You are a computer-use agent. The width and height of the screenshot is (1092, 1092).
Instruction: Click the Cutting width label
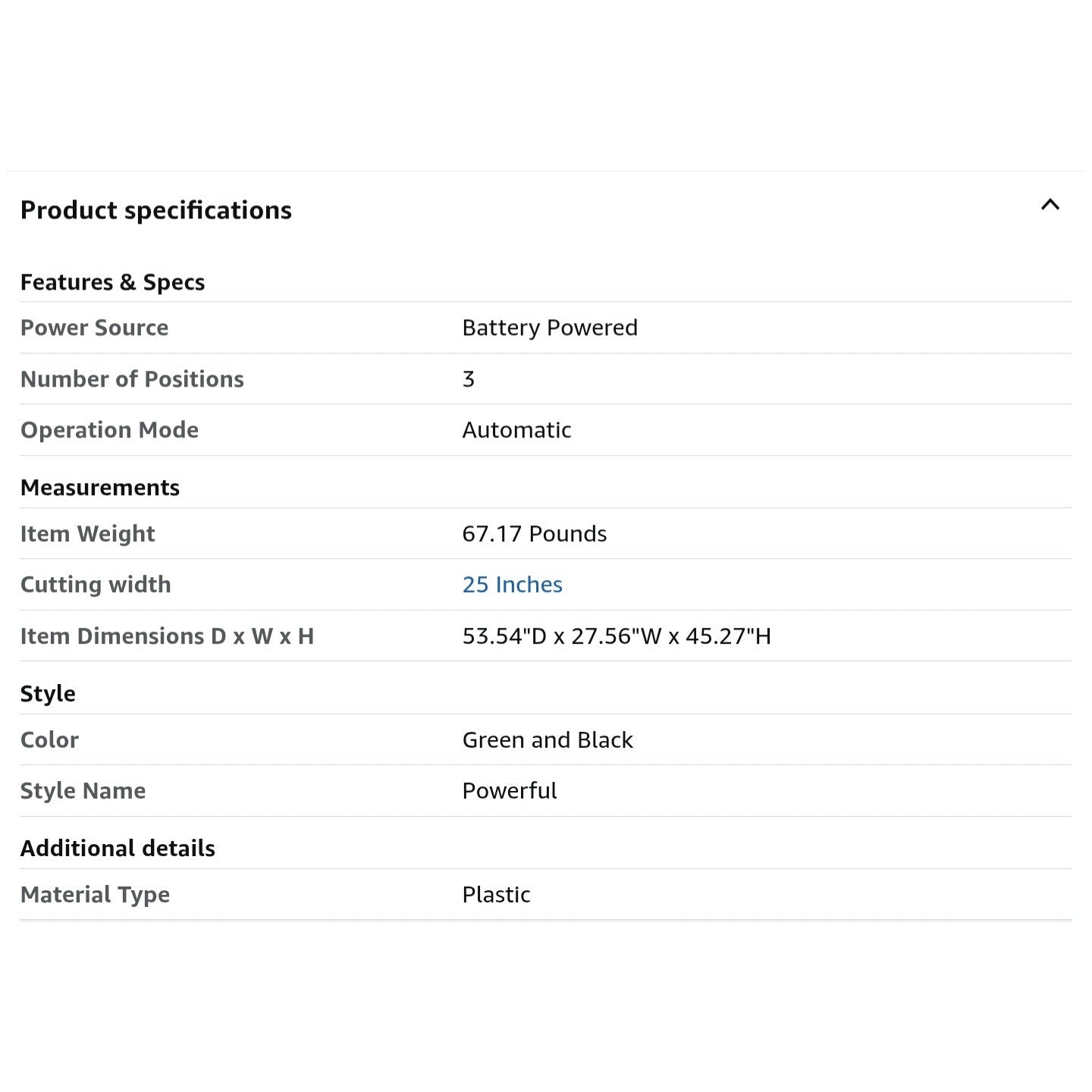point(96,585)
